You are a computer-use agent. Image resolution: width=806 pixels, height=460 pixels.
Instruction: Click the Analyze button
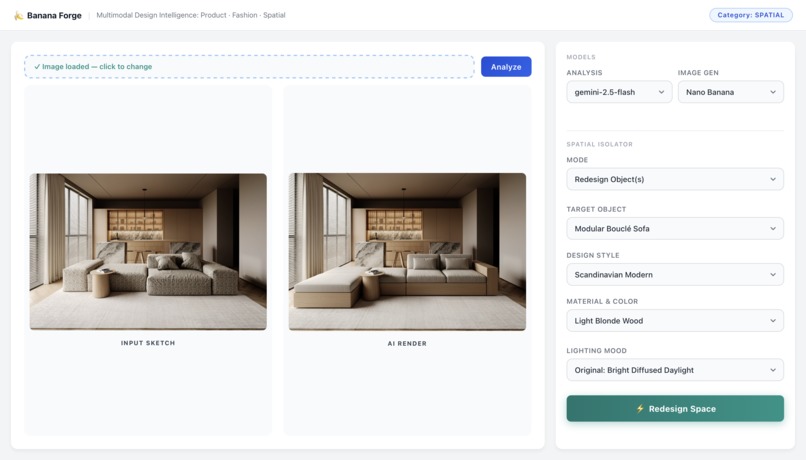[506, 67]
